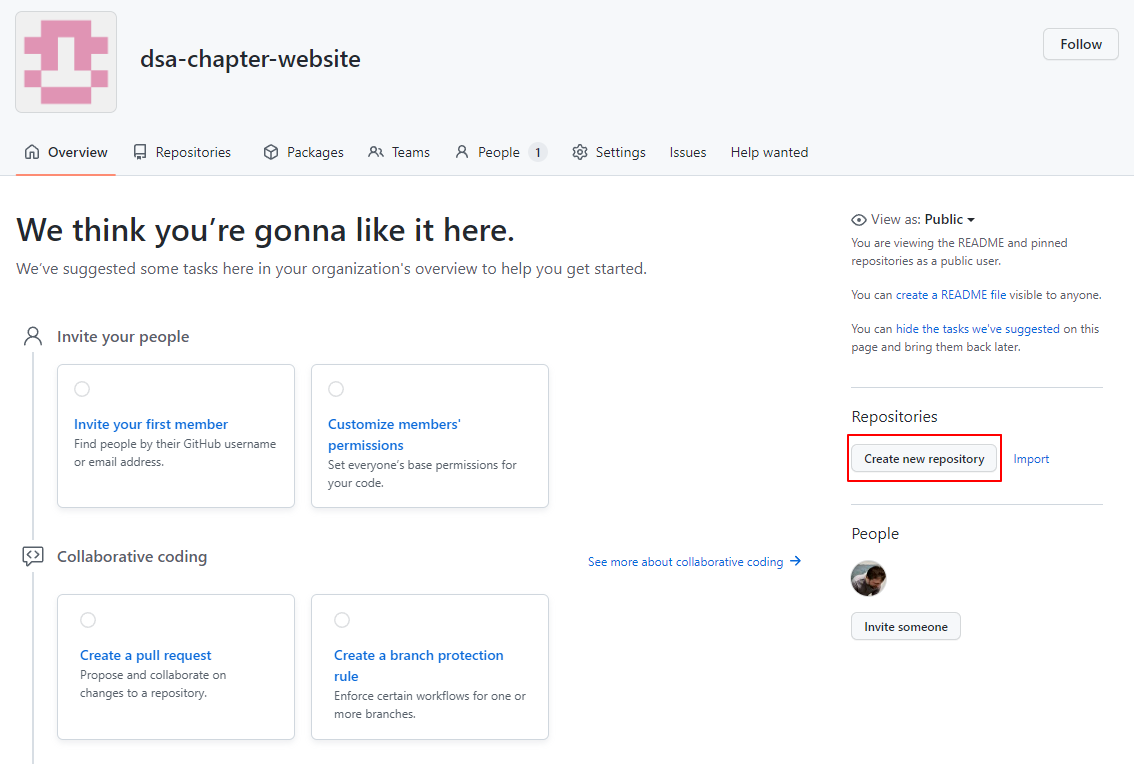Click the dsa-chapter-website organization name
Viewport: 1134px width, 764px height.
pos(250,59)
